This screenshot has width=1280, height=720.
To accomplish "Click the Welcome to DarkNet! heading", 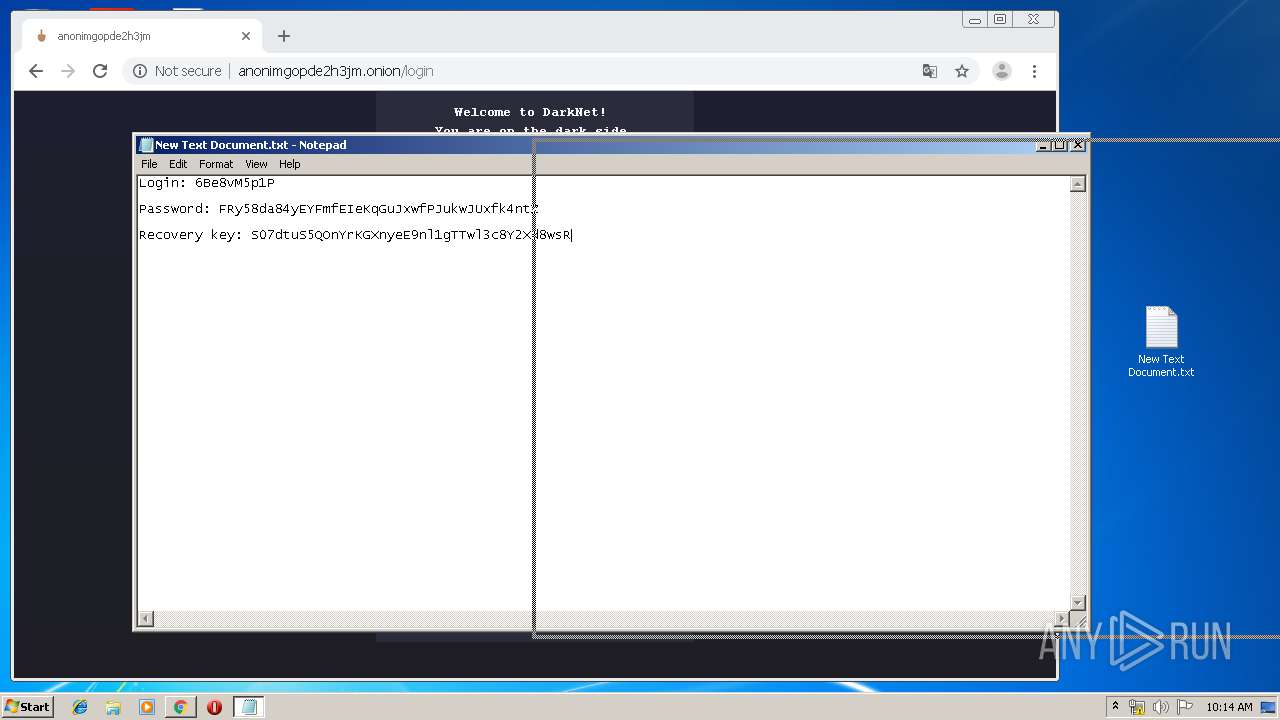I will coord(530,112).
